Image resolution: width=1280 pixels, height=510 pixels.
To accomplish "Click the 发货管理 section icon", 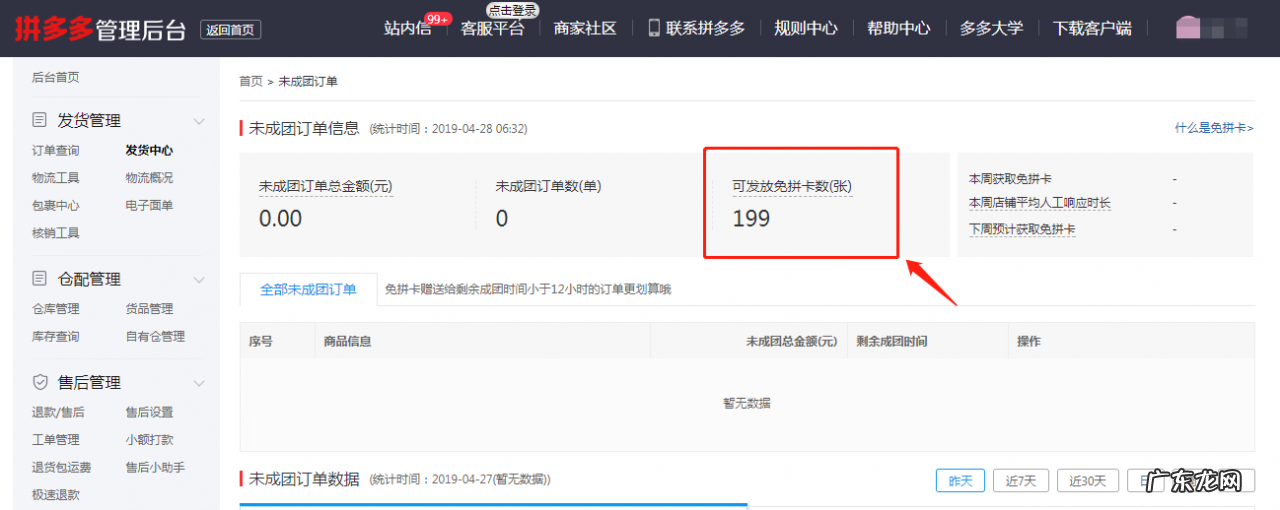I will tap(39, 120).
